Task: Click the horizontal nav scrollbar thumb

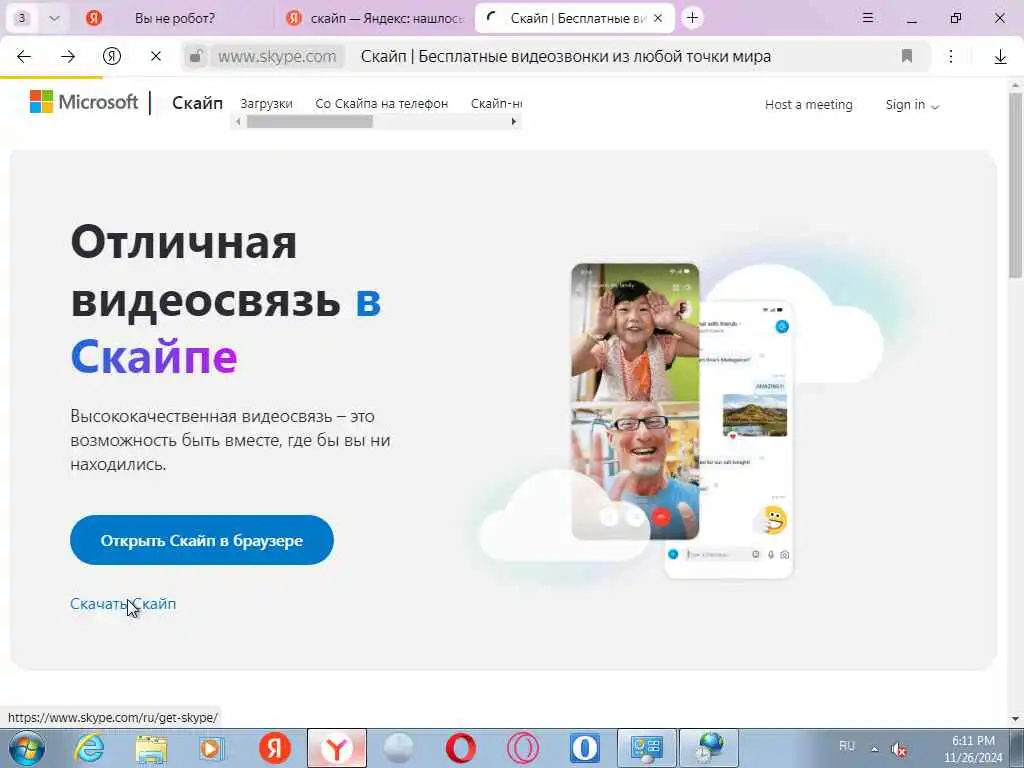Action: point(310,121)
